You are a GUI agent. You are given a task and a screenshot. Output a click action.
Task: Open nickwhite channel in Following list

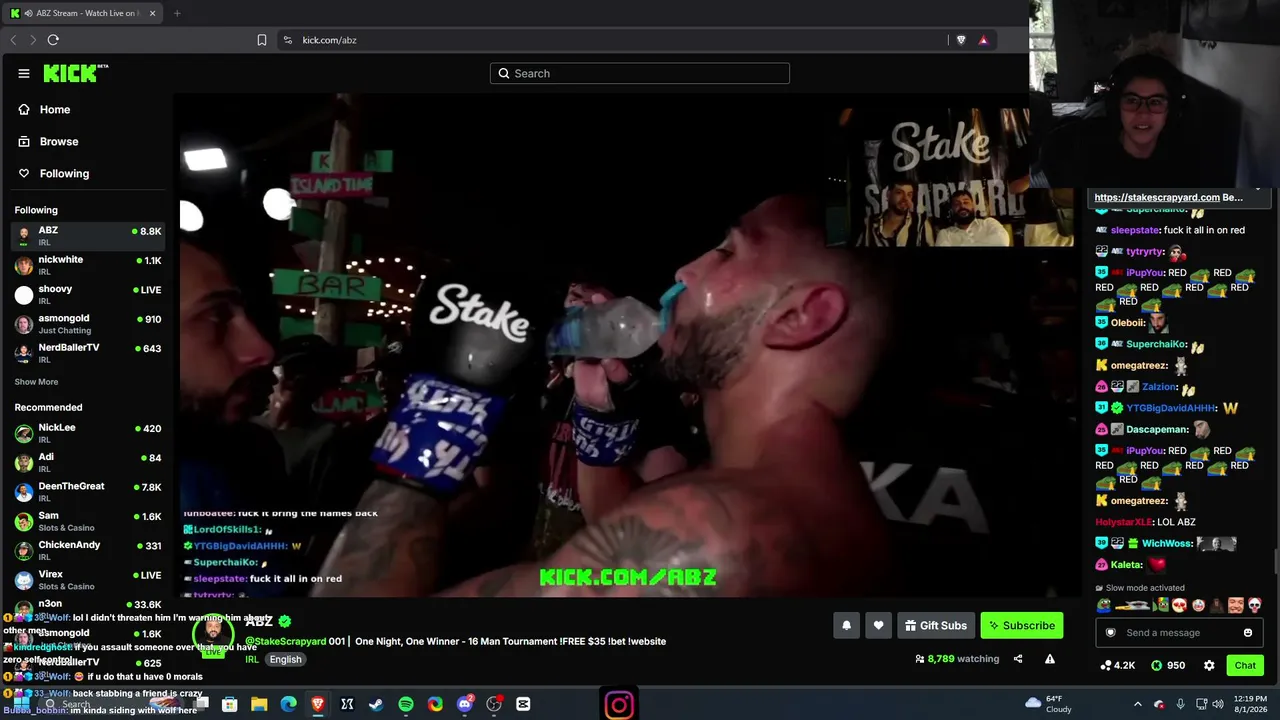pyautogui.click(x=88, y=265)
